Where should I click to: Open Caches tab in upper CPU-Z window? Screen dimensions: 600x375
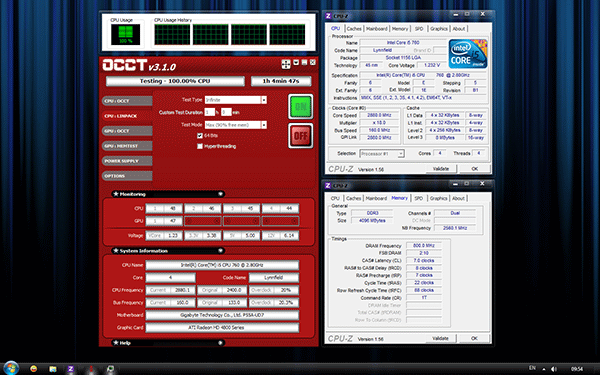coord(354,29)
